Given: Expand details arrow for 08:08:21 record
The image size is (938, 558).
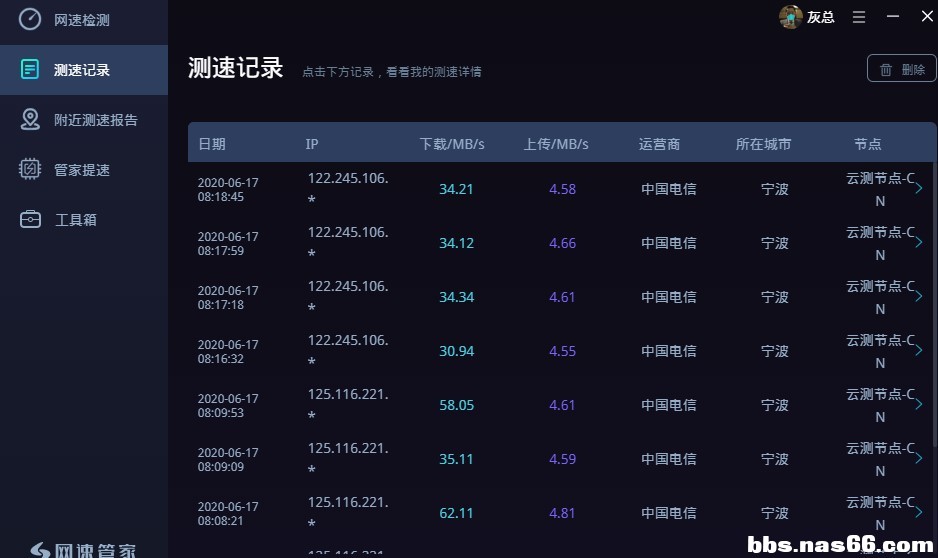Looking at the screenshot, I should coord(918,512).
